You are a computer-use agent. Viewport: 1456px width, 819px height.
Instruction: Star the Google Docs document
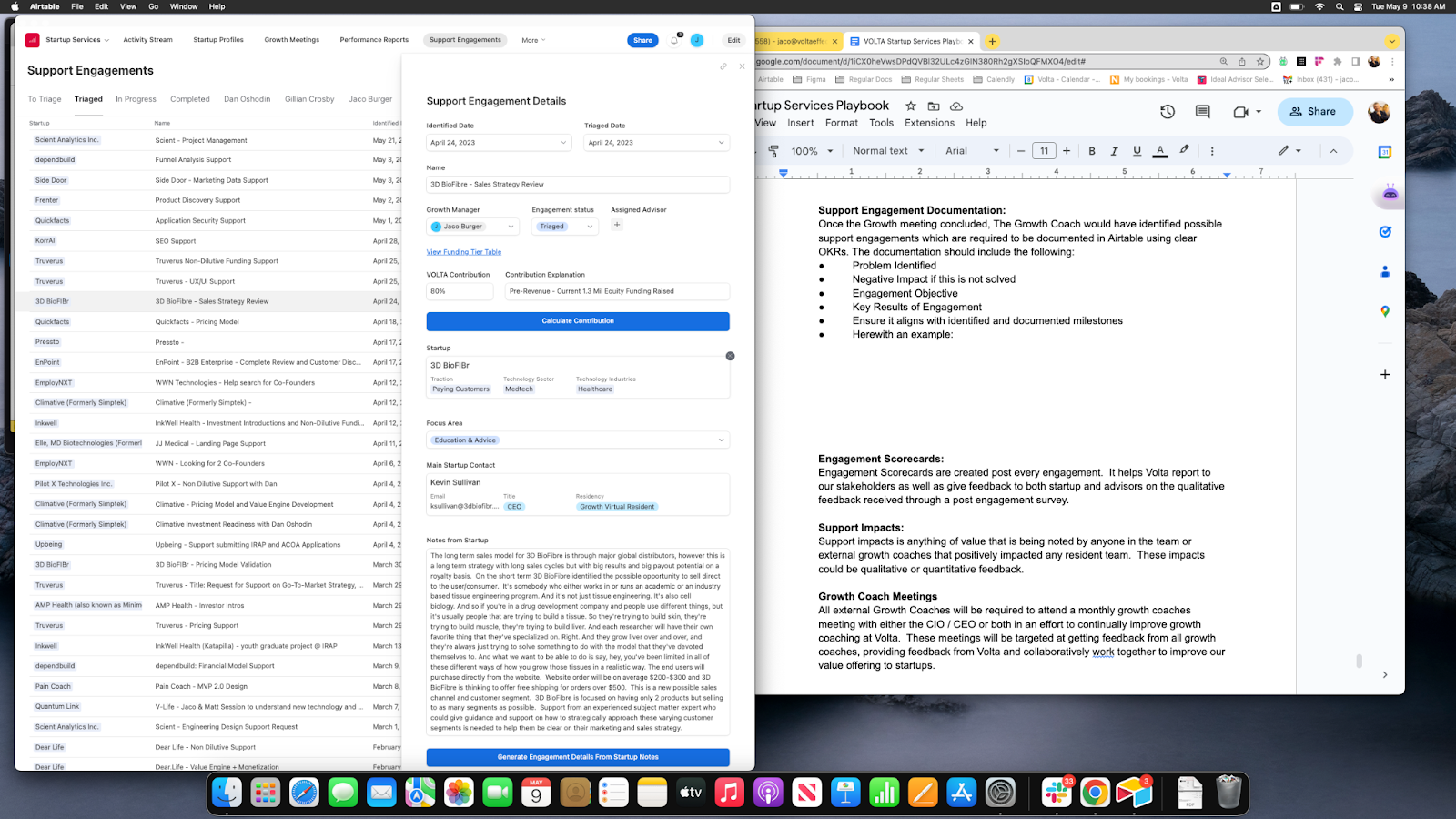click(x=911, y=106)
